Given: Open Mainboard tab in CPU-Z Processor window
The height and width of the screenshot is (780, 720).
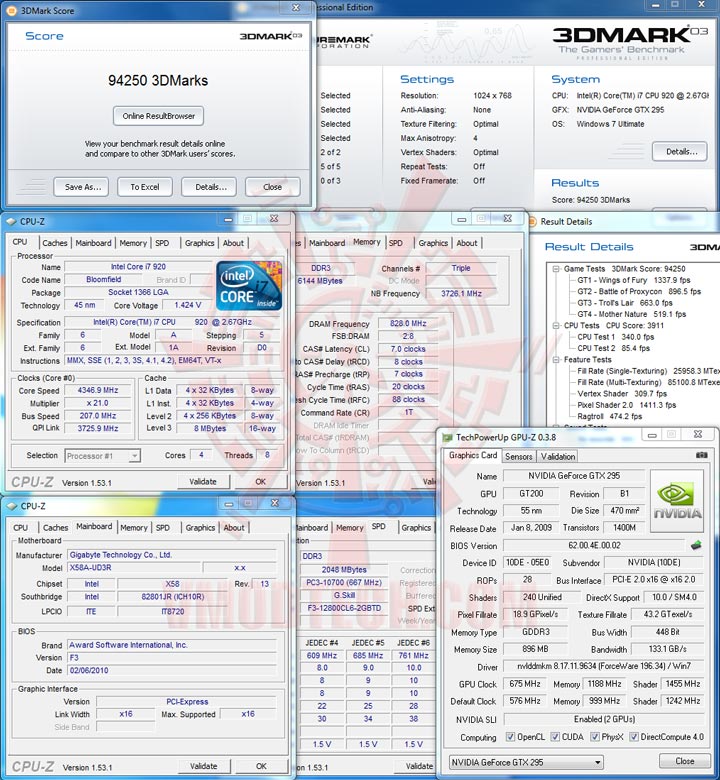Looking at the screenshot, I should click(94, 243).
